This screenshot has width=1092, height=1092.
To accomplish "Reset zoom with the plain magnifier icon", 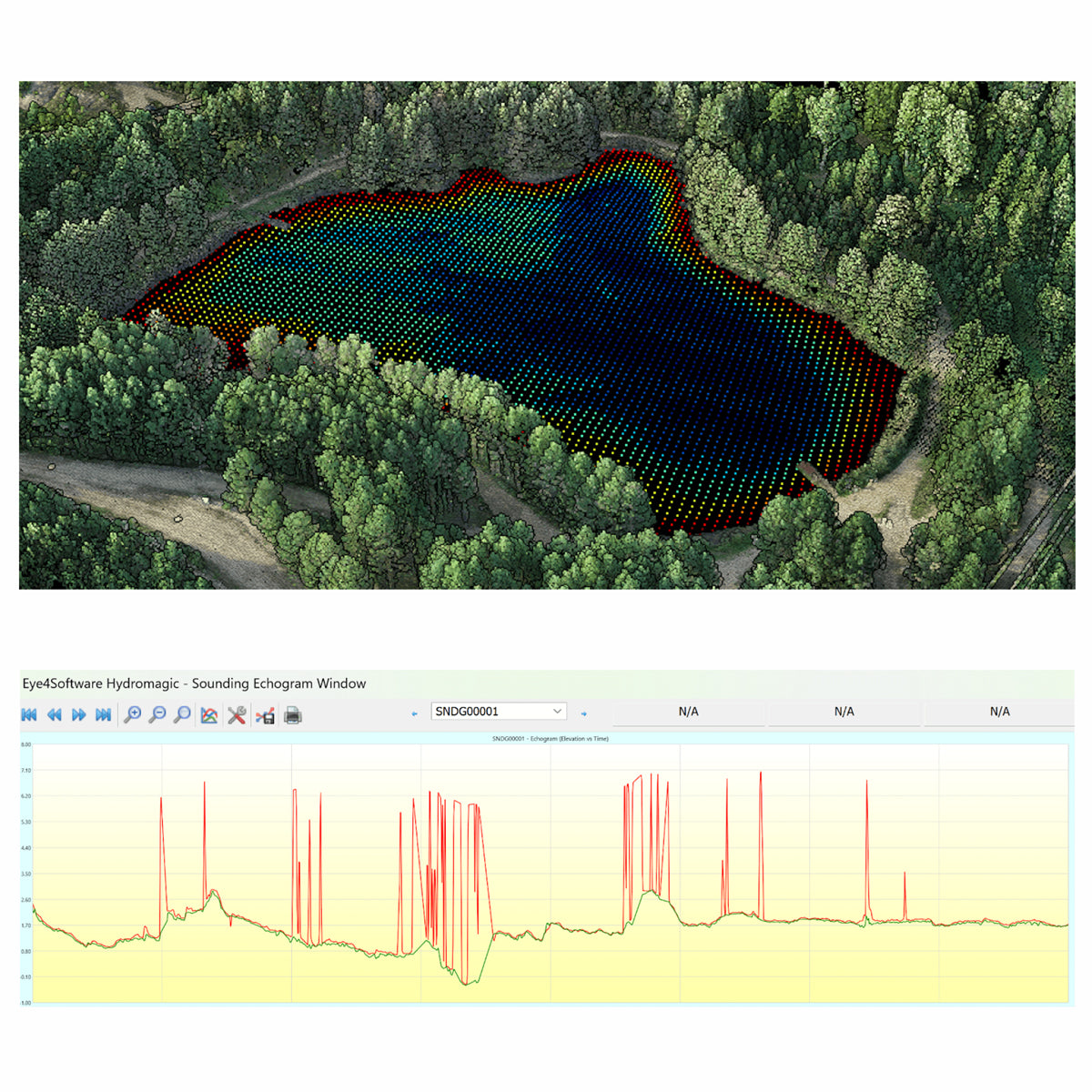I will point(182,715).
